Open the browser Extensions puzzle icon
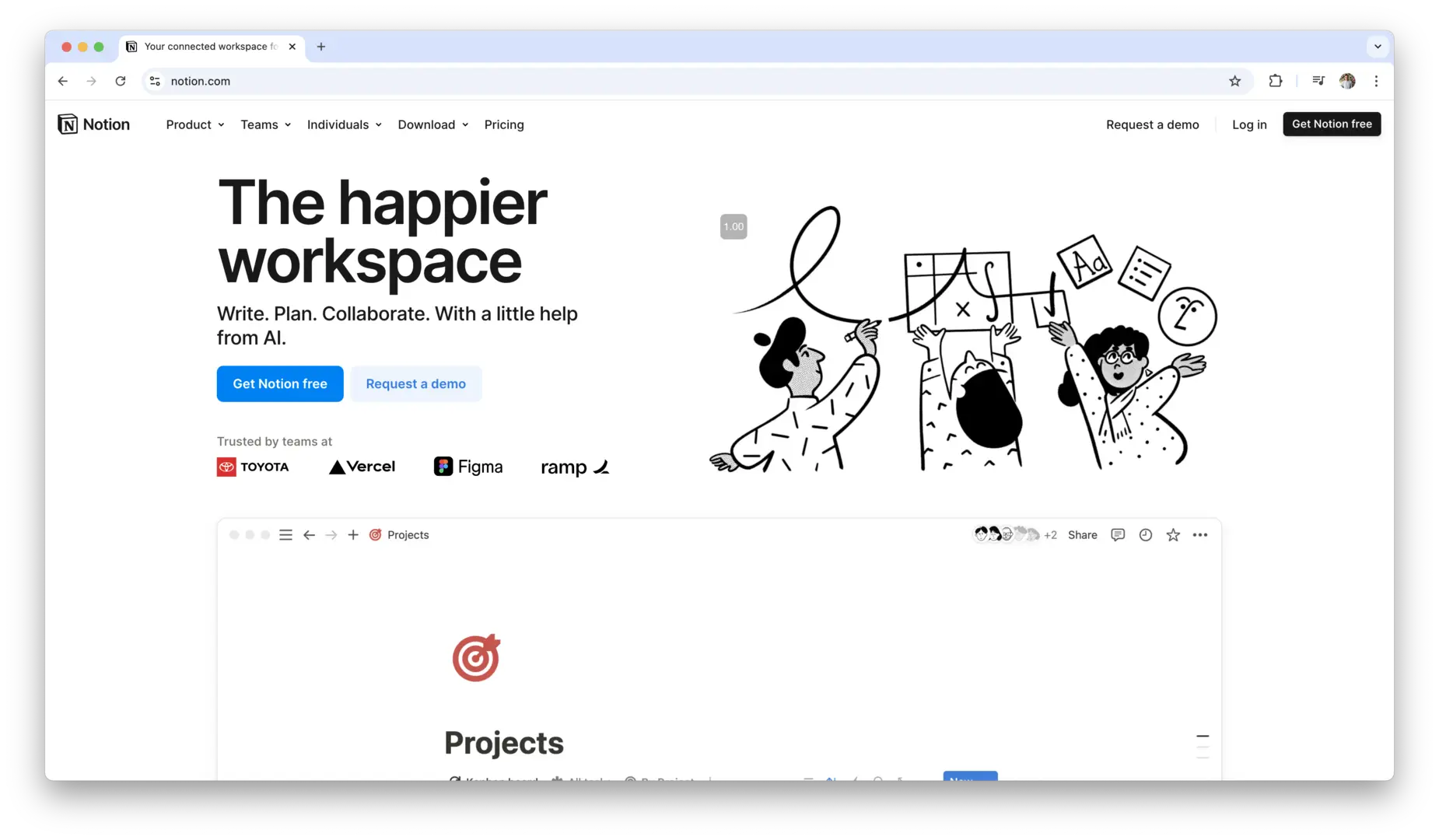The image size is (1439, 840). (x=1276, y=81)
